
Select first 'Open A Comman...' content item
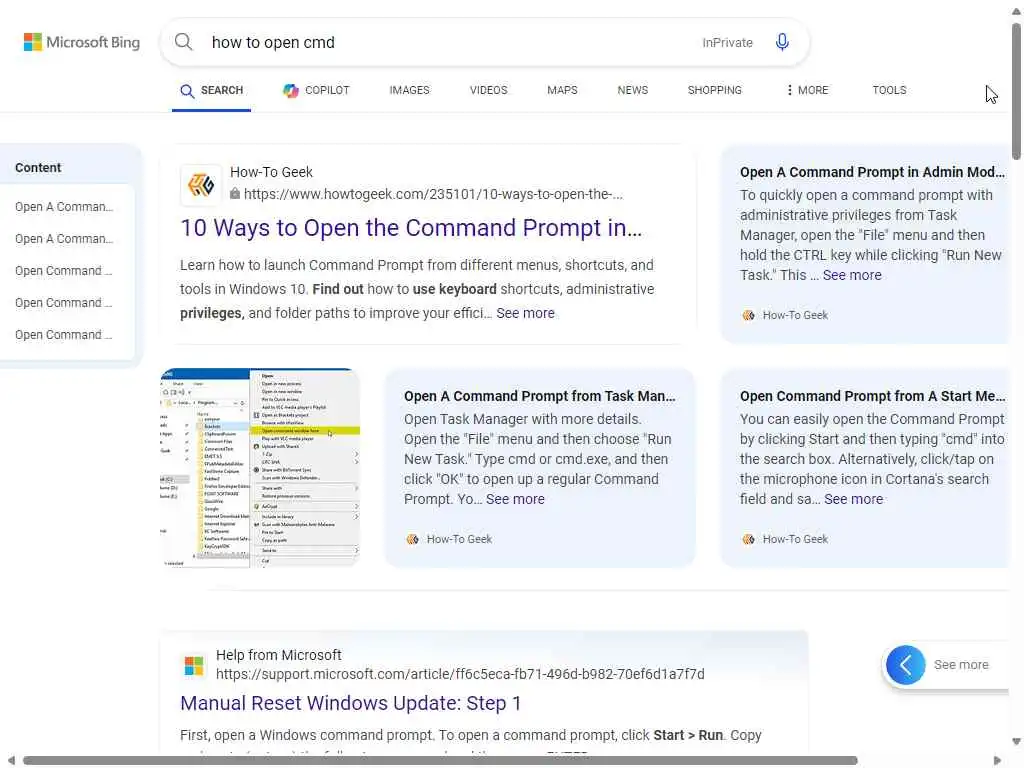[64, 207]
